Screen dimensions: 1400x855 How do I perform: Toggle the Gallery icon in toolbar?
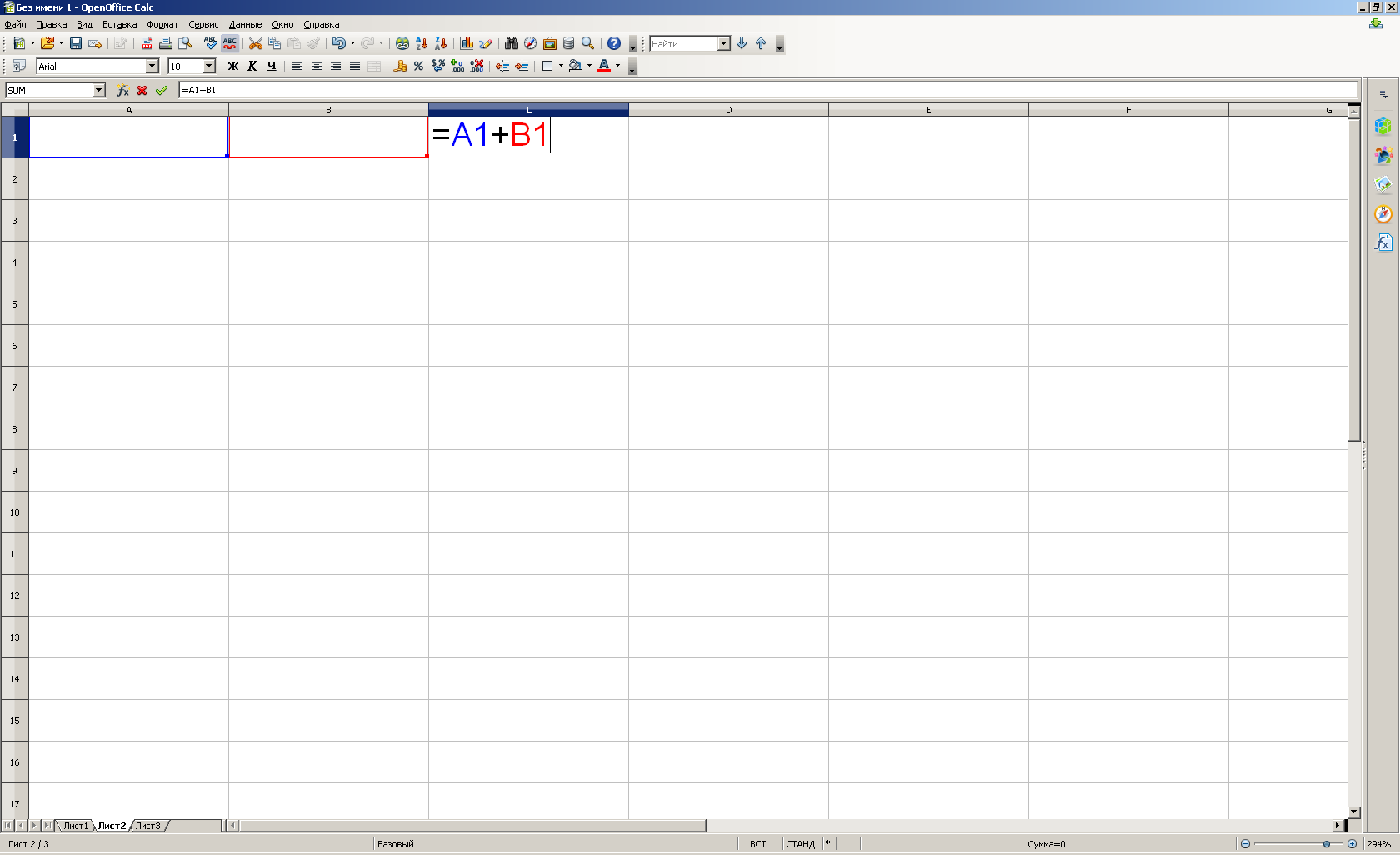pyautogui.click(x=550, y=43)
